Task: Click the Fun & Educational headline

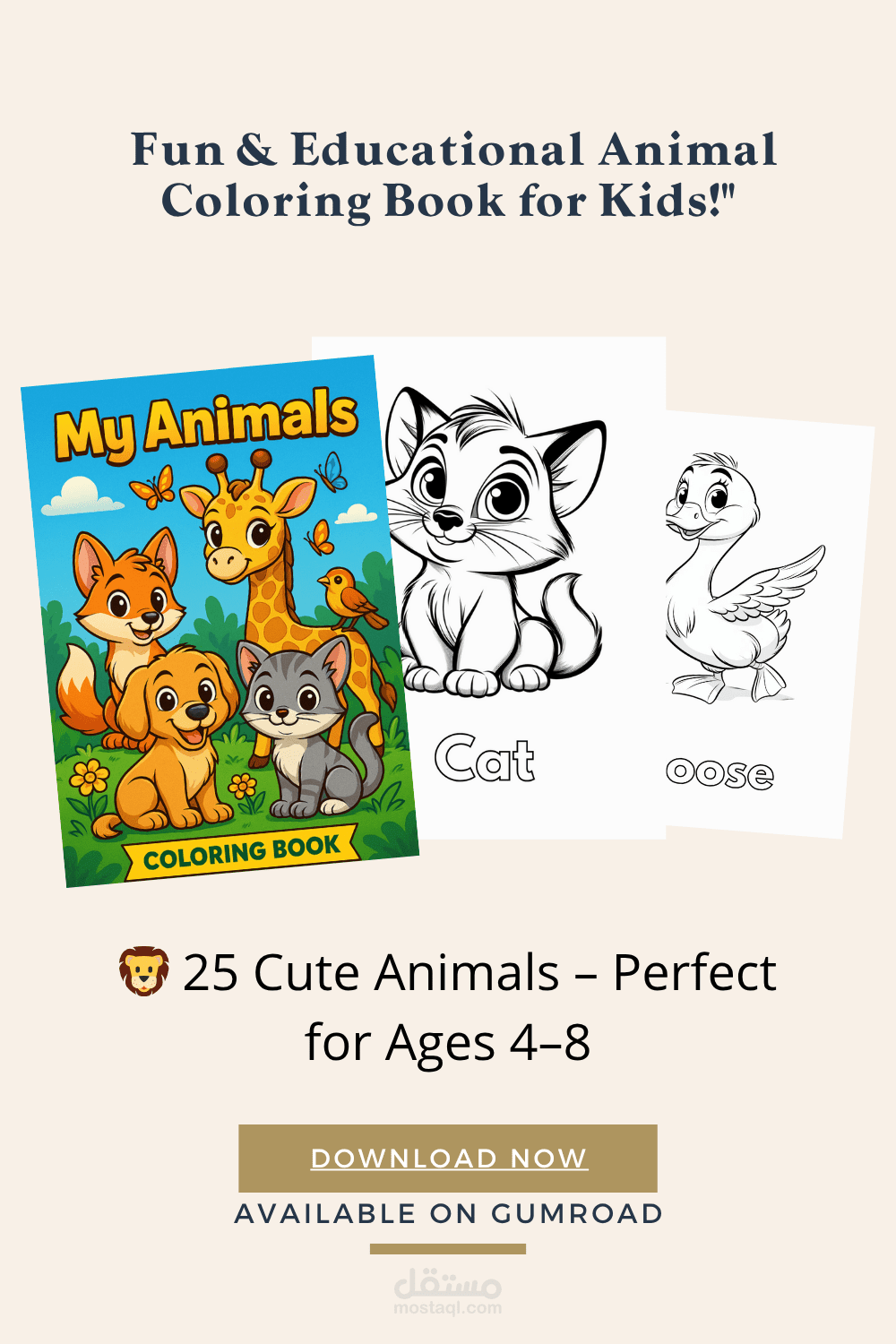Action: pos(452,175)
